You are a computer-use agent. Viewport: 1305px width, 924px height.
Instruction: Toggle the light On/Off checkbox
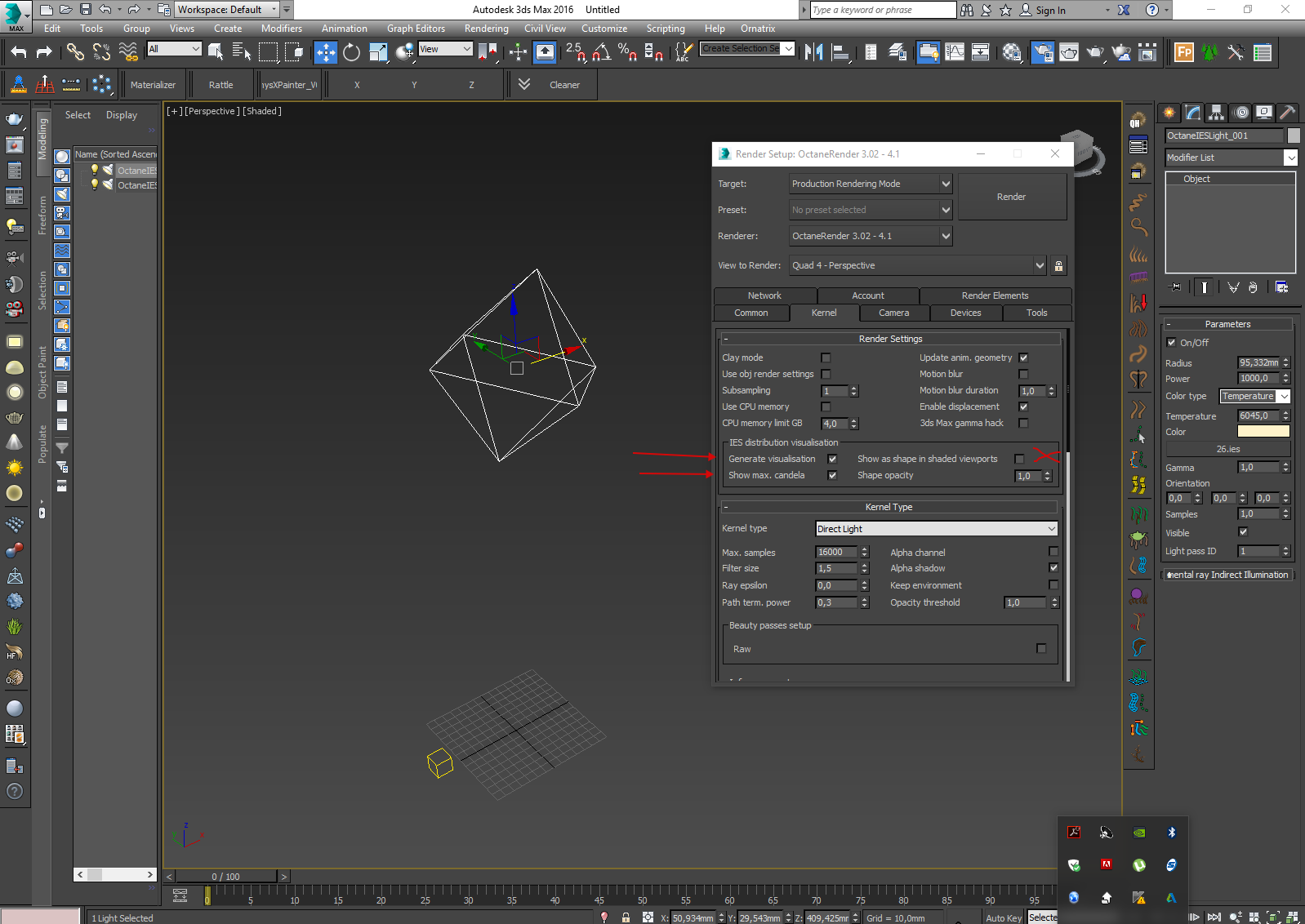coord(1171,343)
